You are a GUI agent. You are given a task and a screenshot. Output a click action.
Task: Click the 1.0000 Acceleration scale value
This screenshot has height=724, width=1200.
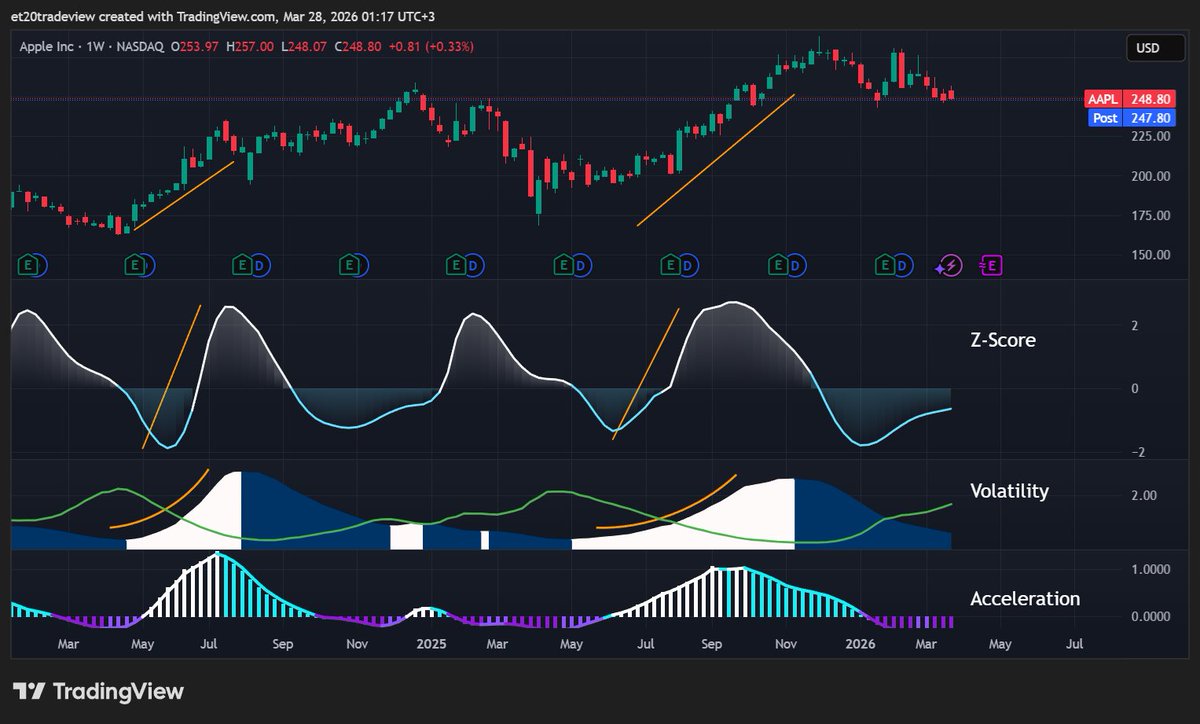pyautogui.click(x=1150, y=569)
